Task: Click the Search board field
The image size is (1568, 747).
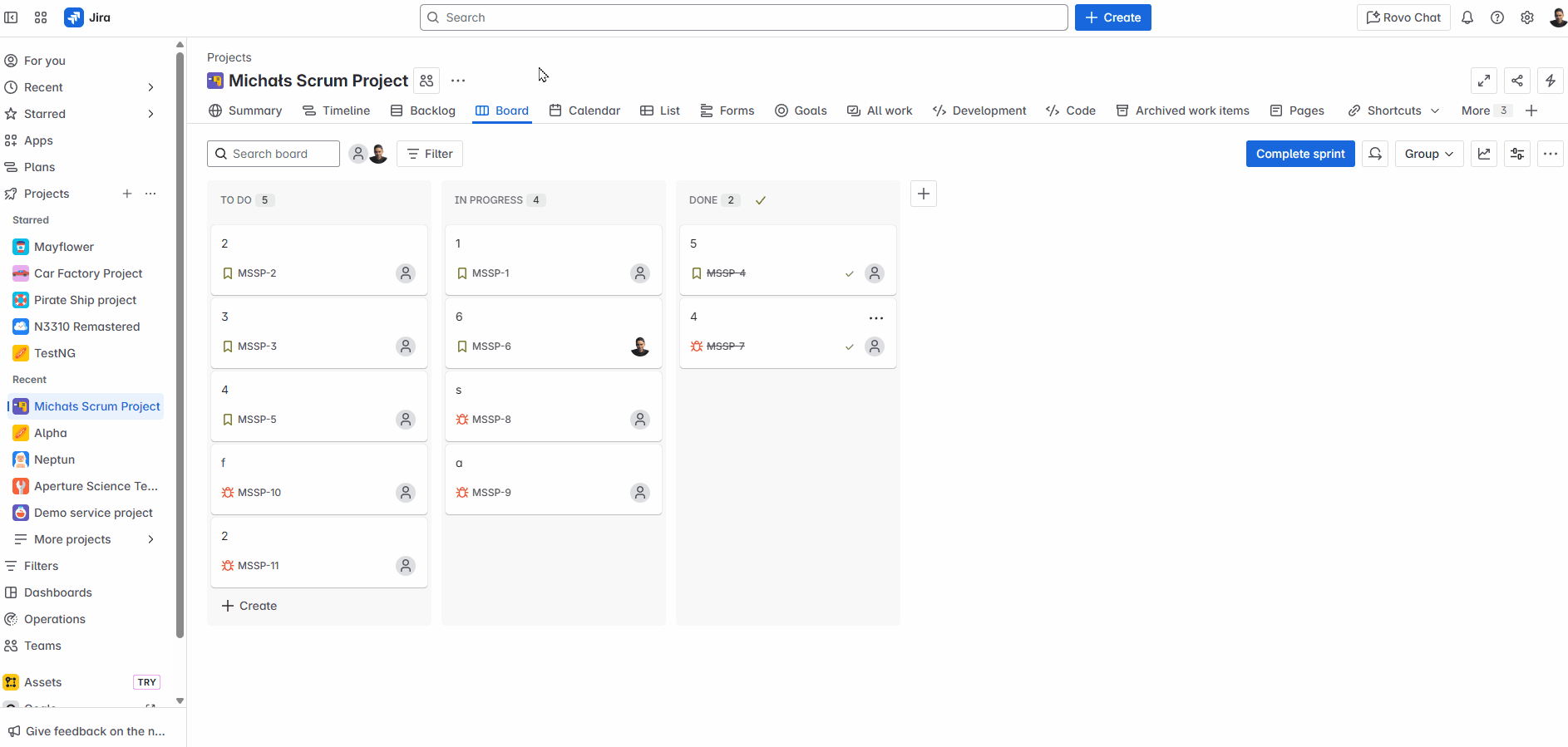Action: [x=274, y=154]
